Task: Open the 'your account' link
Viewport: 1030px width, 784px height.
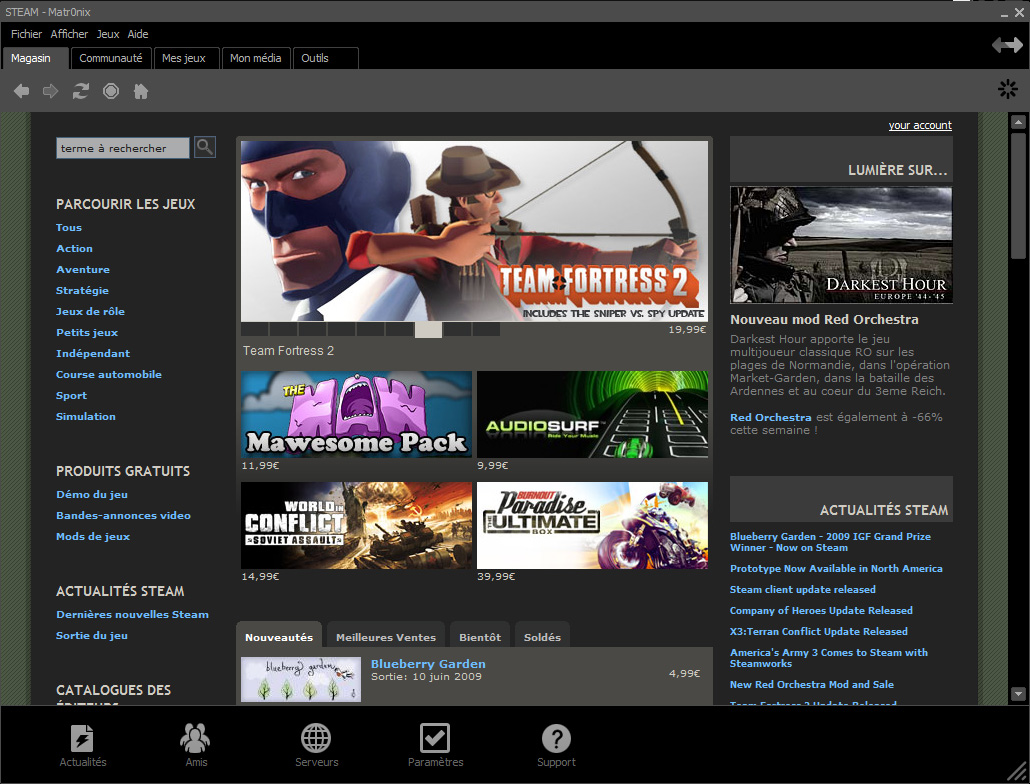Action: (920, 125)
